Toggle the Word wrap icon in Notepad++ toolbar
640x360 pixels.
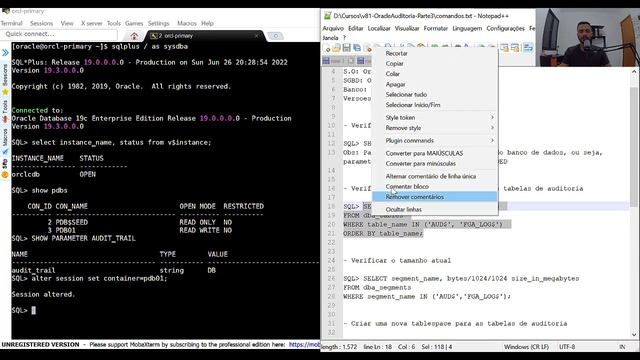coord(528,48)
